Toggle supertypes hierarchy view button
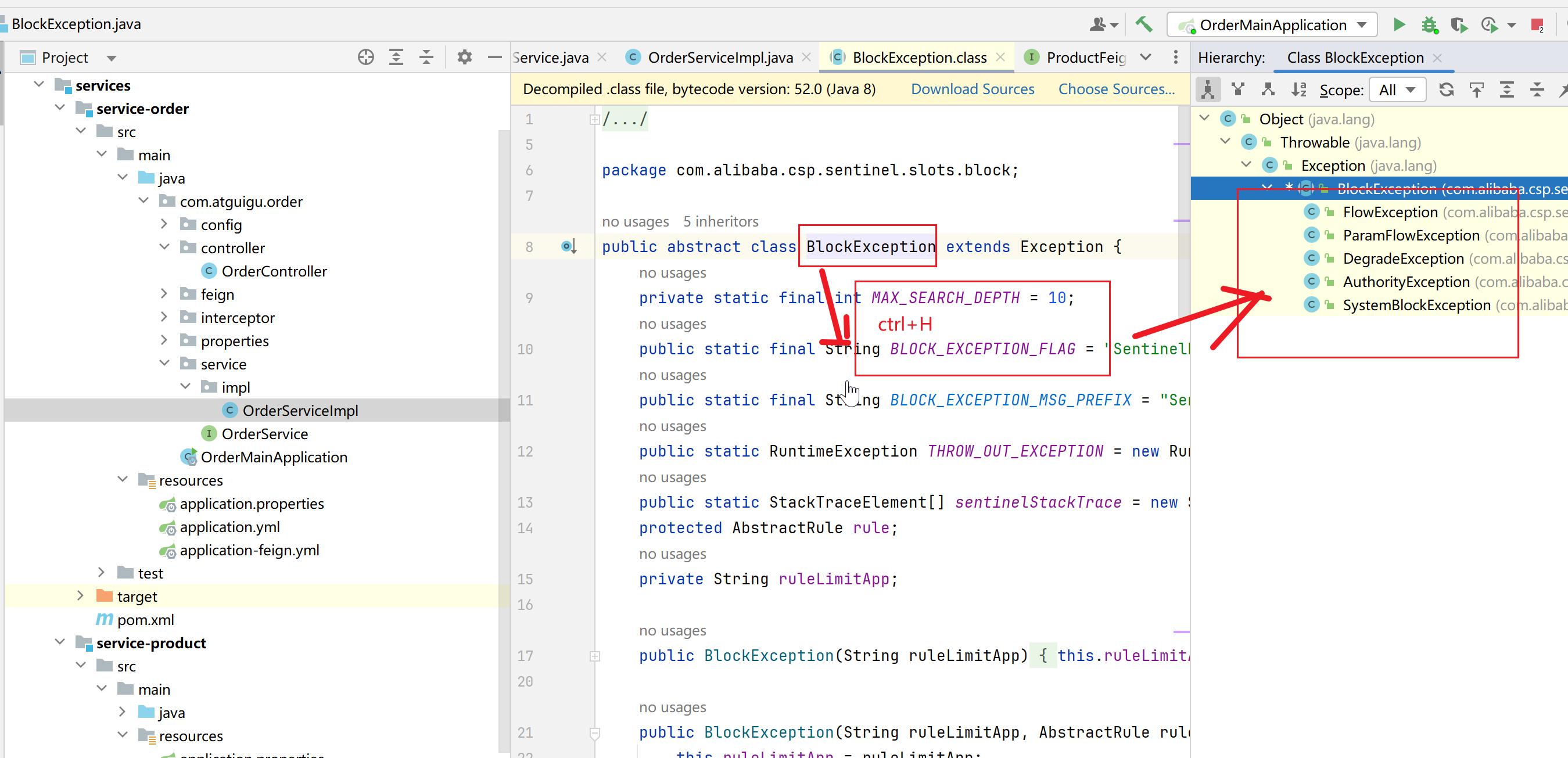Screen dimensions: 1568x758 (x=1237, y=90)
